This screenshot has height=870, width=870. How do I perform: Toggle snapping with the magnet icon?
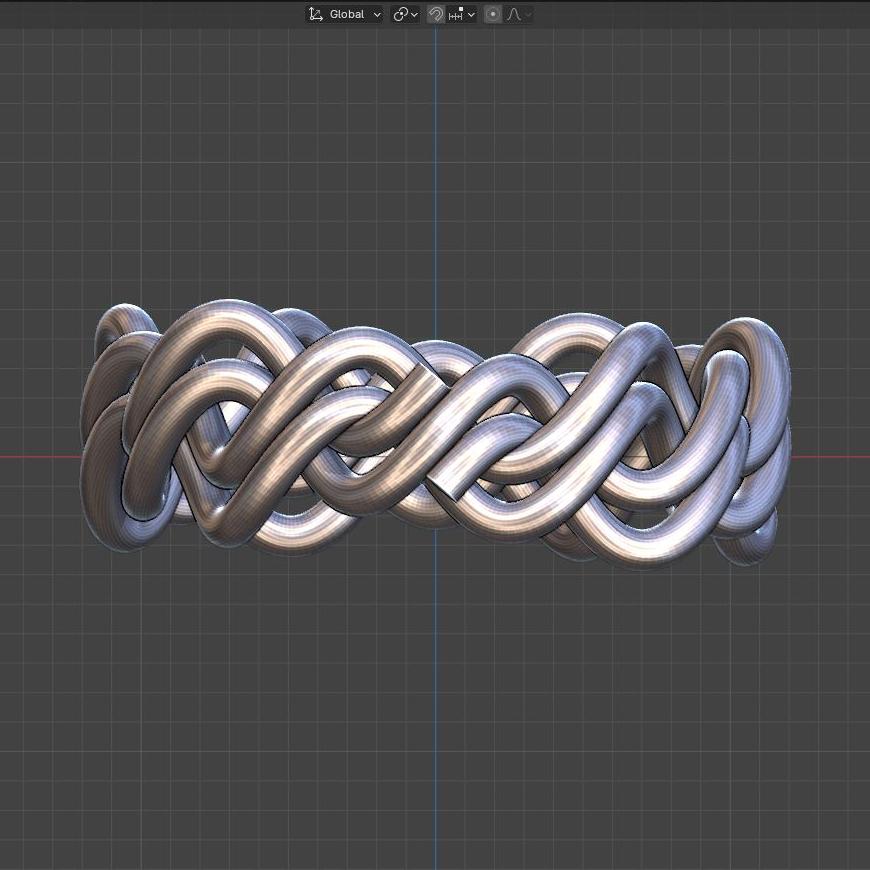tap(436, 14)
